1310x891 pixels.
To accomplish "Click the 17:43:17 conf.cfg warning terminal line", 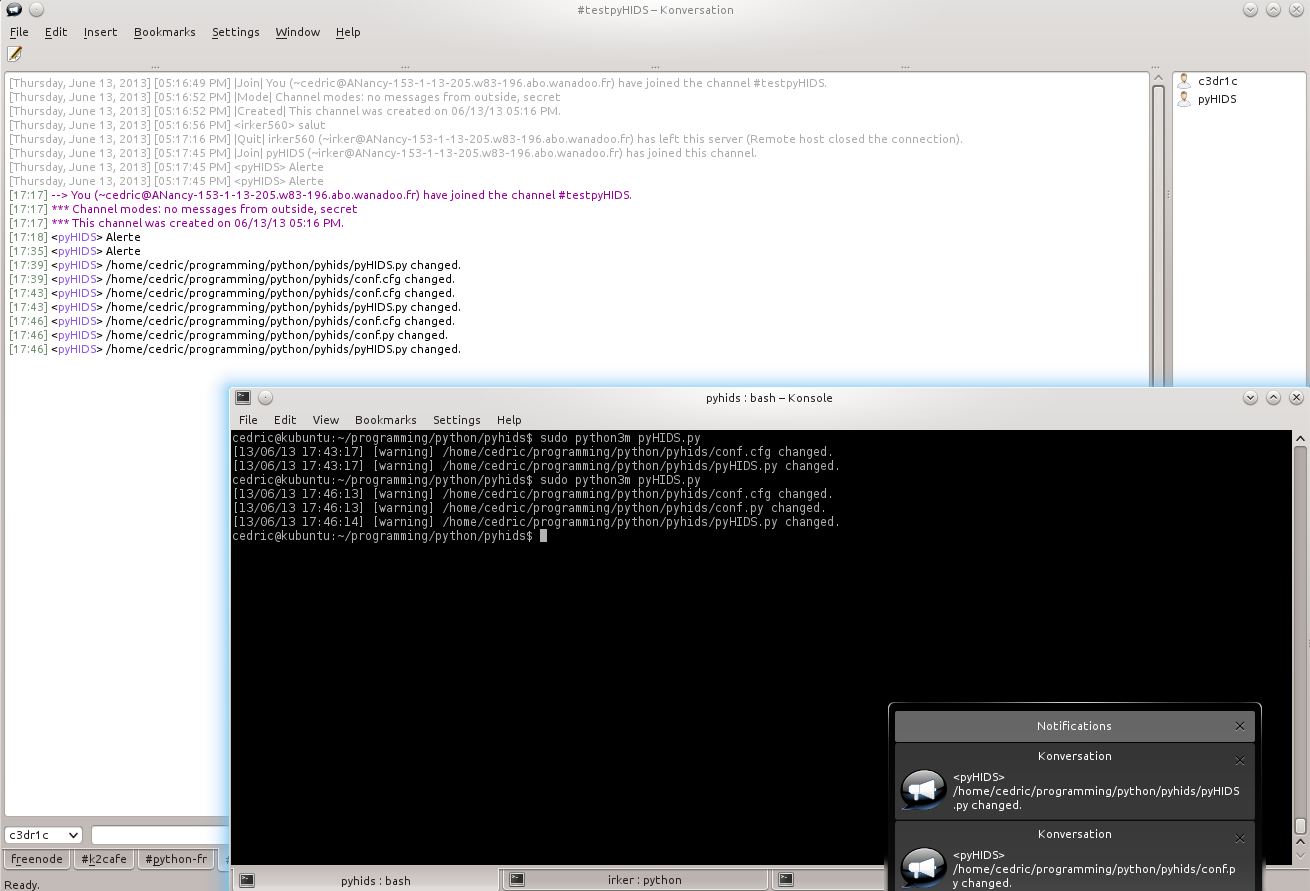I will click(533, 452).
